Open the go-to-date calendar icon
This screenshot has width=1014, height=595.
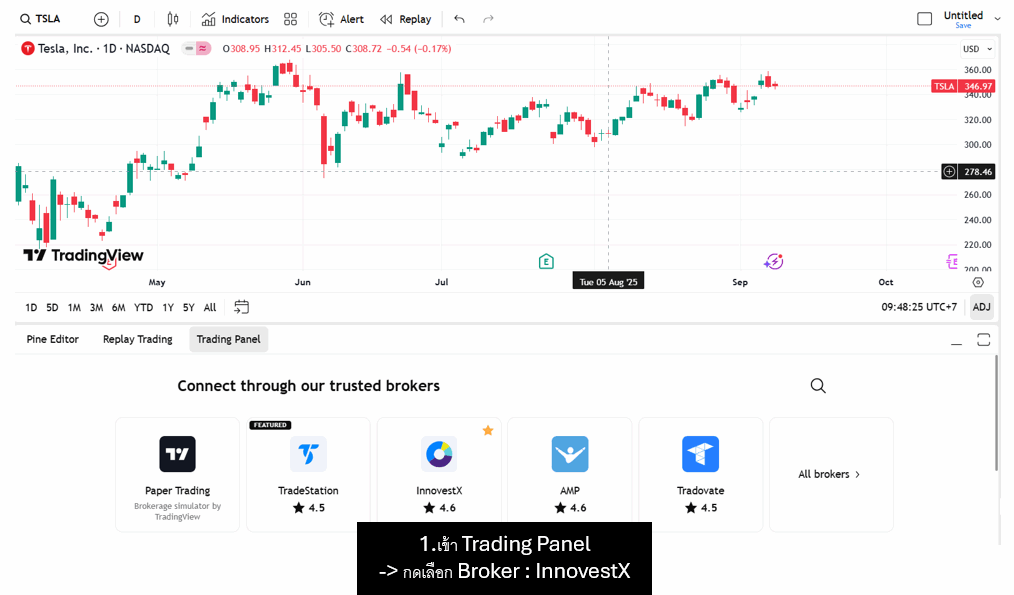pos(242,307)
